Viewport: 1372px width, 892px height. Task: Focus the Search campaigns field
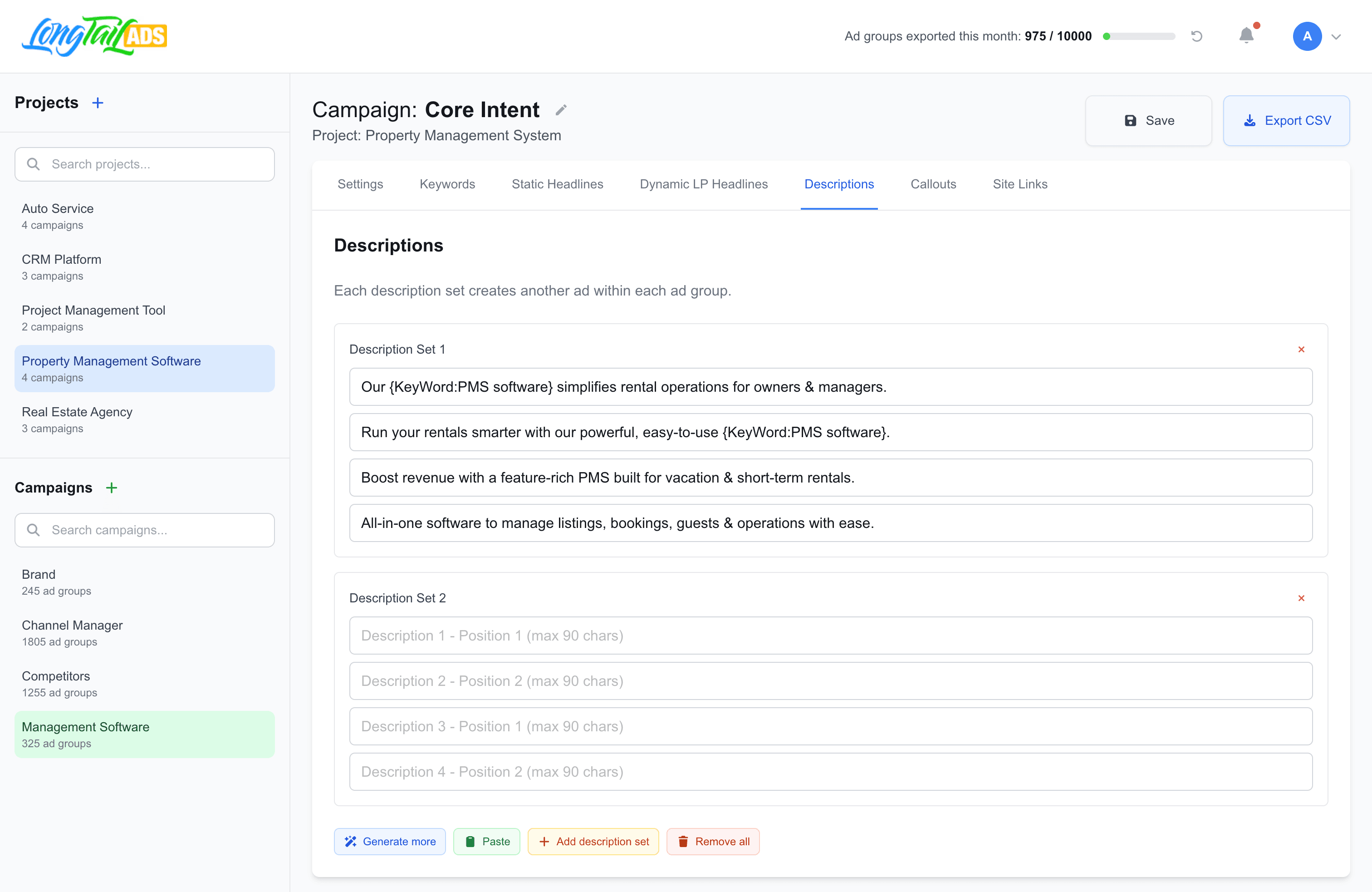pyautogui.click(x=145, y=530)
